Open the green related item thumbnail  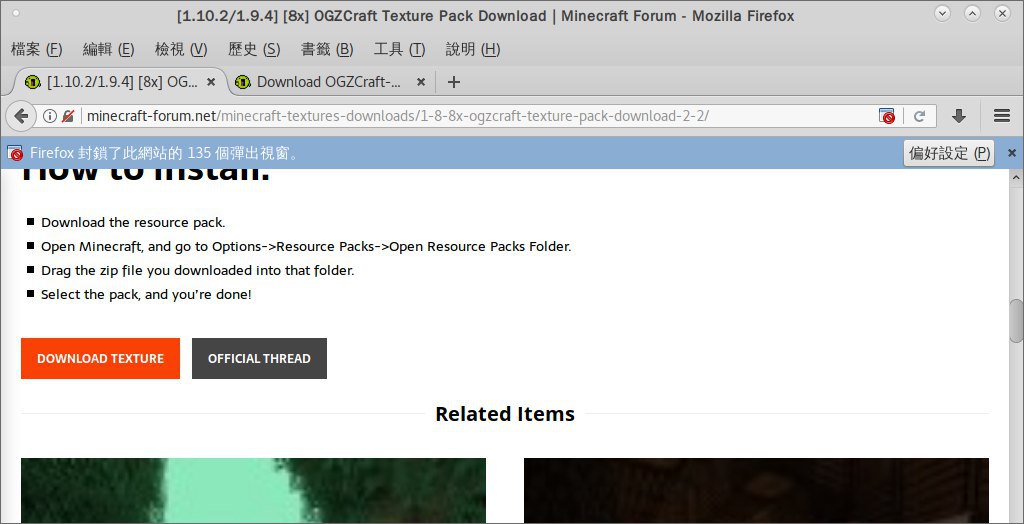coord(253,490)
